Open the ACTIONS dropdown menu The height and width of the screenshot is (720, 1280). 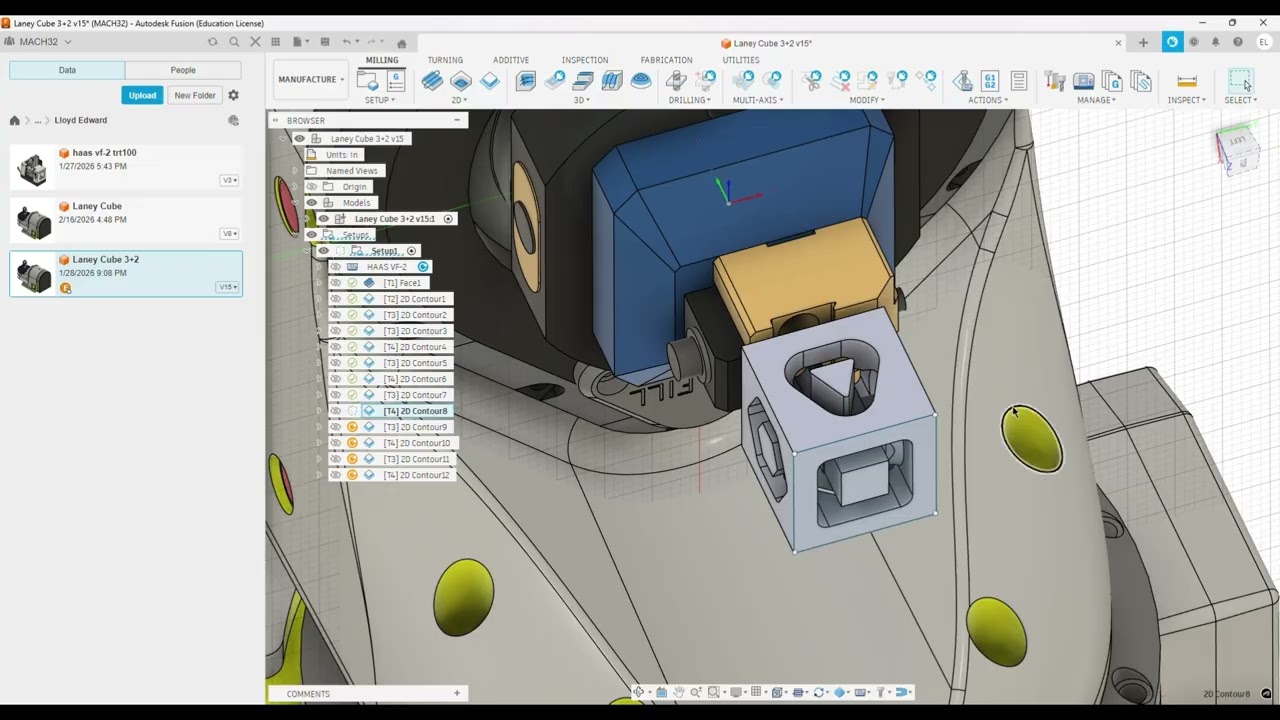click(x=988, y=100)
